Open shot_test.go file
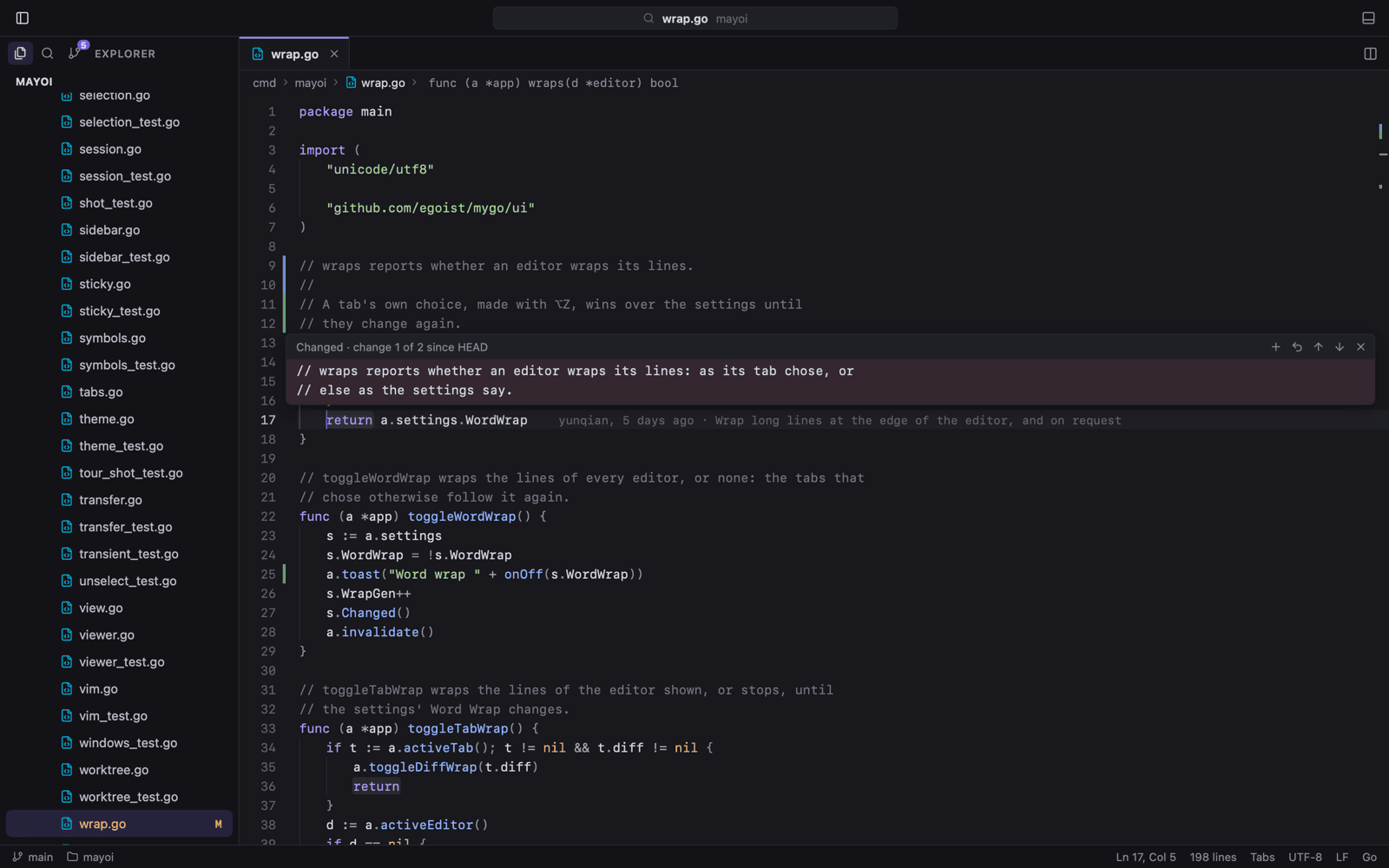 point(119,203)
